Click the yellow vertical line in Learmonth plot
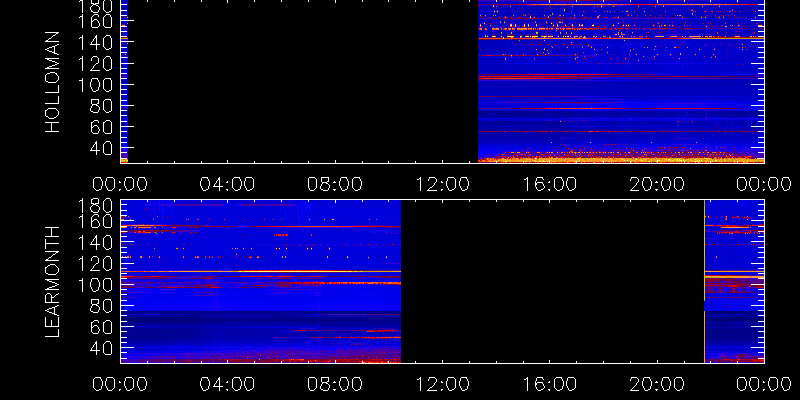This screenshot has height=400, width=800. pos(705,281)
